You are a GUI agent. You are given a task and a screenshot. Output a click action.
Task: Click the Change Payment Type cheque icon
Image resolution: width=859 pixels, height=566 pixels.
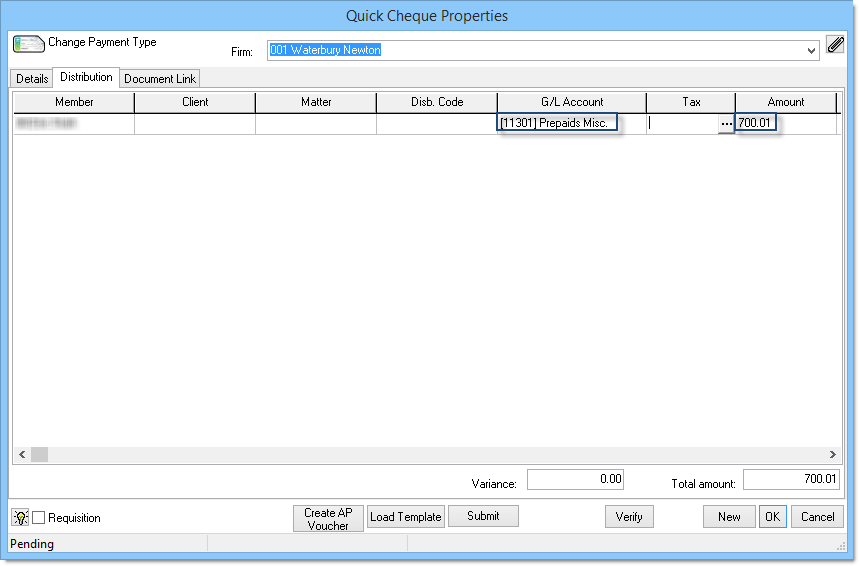28,44
